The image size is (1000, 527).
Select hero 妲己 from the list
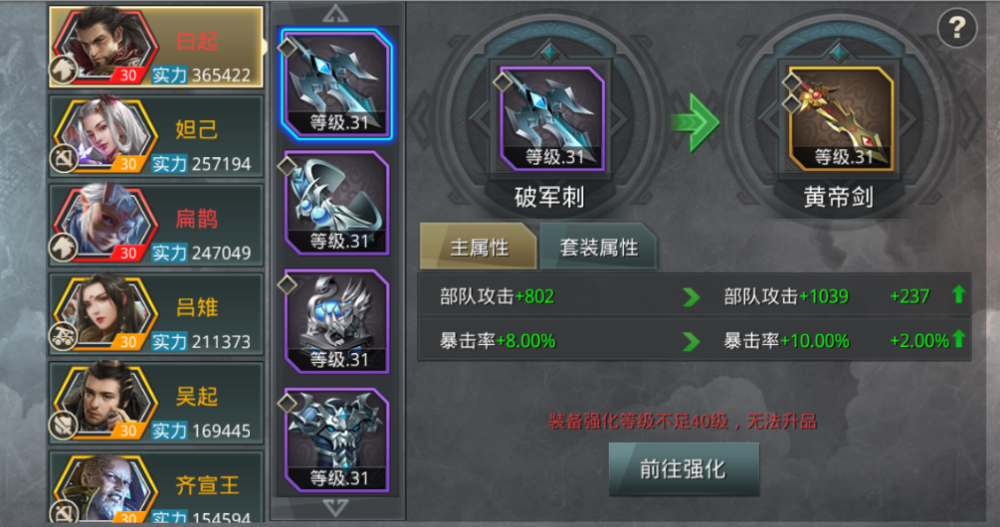(156, 136)
